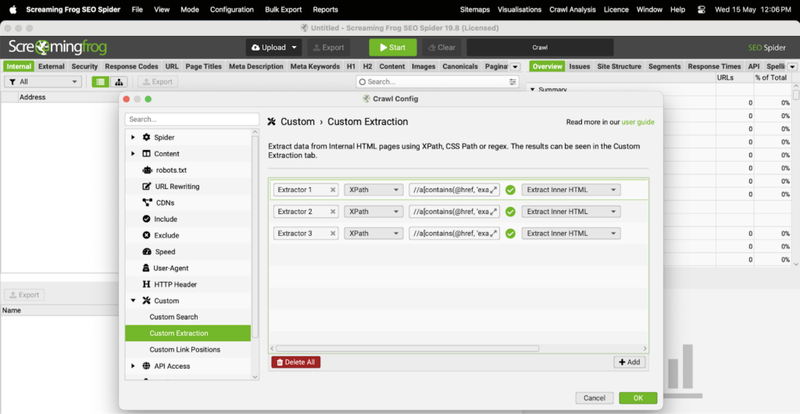The width and height of the screenshot is (800, 414).
Task: Remove Extractor 1 name with X icon
Action: [x=333, y=190]
